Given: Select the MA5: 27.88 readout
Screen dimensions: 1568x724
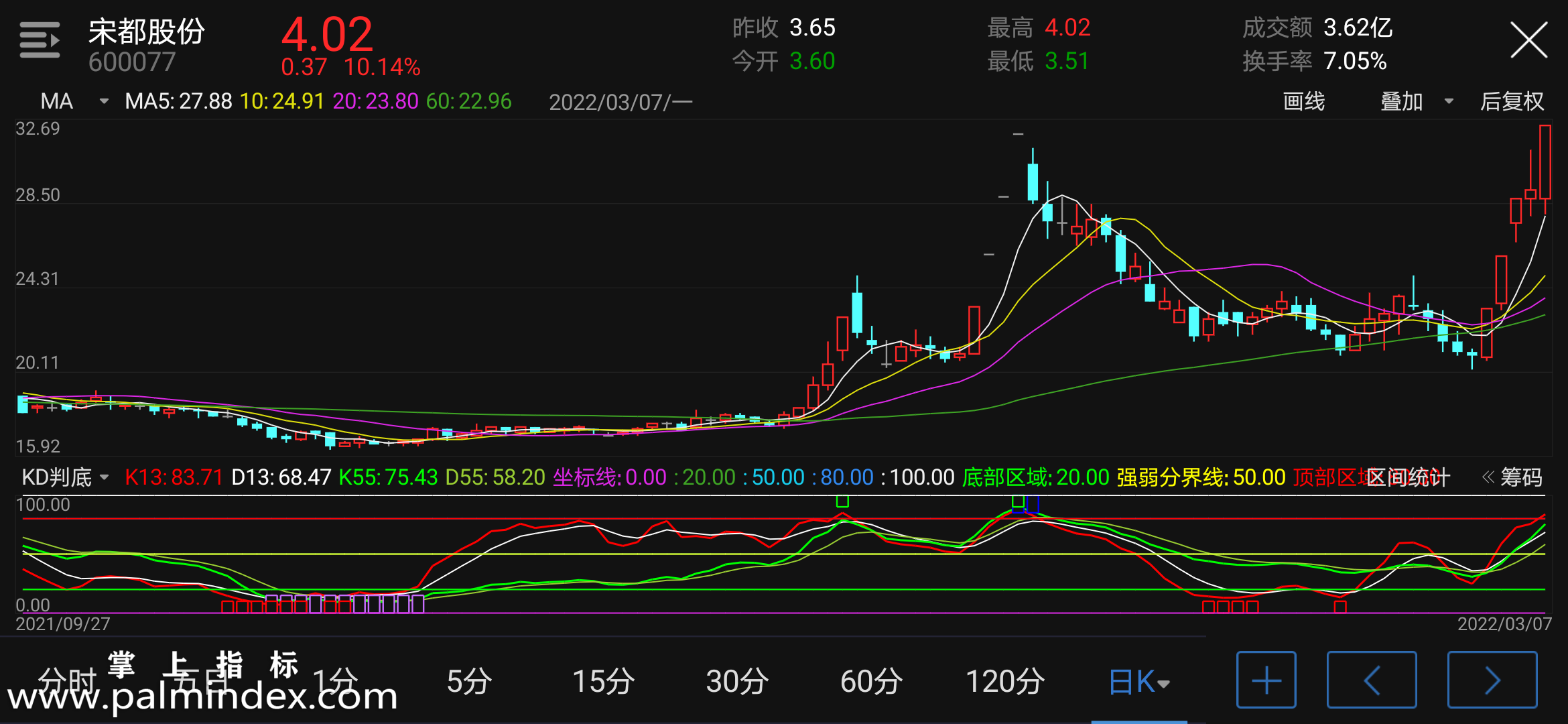Looking at the screenshot, I should point(178,101).
